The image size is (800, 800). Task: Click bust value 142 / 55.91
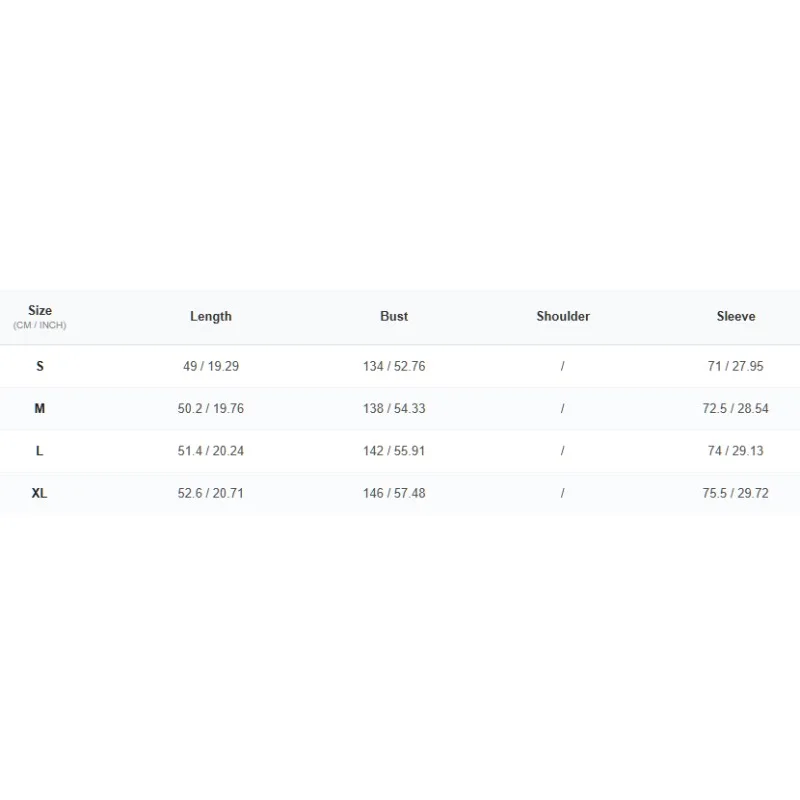(394, 451)
